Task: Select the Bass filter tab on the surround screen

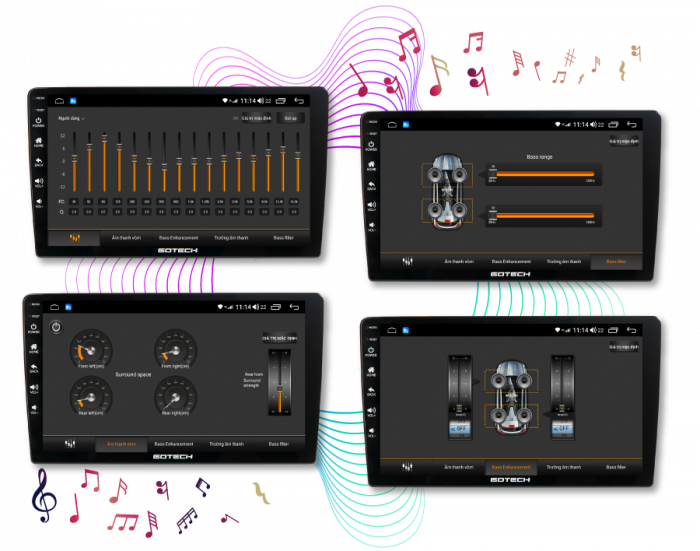Action: coord(277,443)
